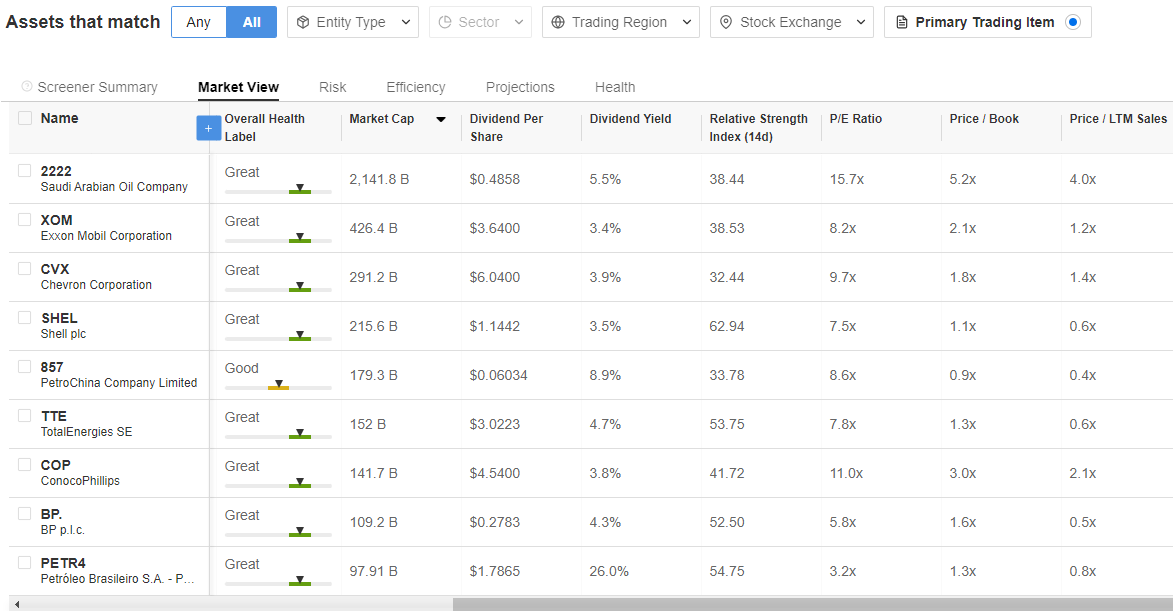Check the ConocoPhillips row checkbox
The width and height of the screenshot is (1173, 611).
25,464
